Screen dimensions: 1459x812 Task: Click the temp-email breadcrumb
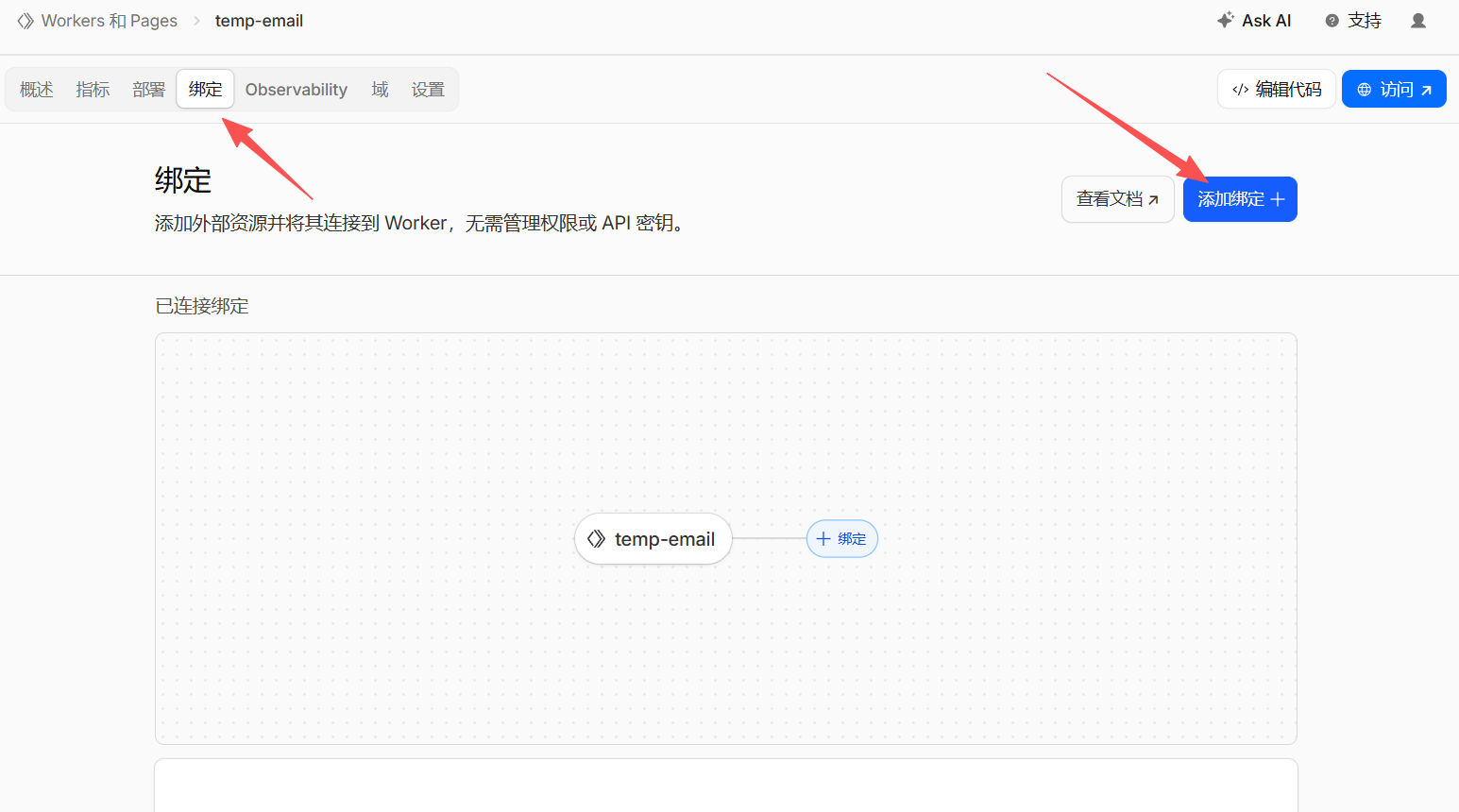click(259, 21)
